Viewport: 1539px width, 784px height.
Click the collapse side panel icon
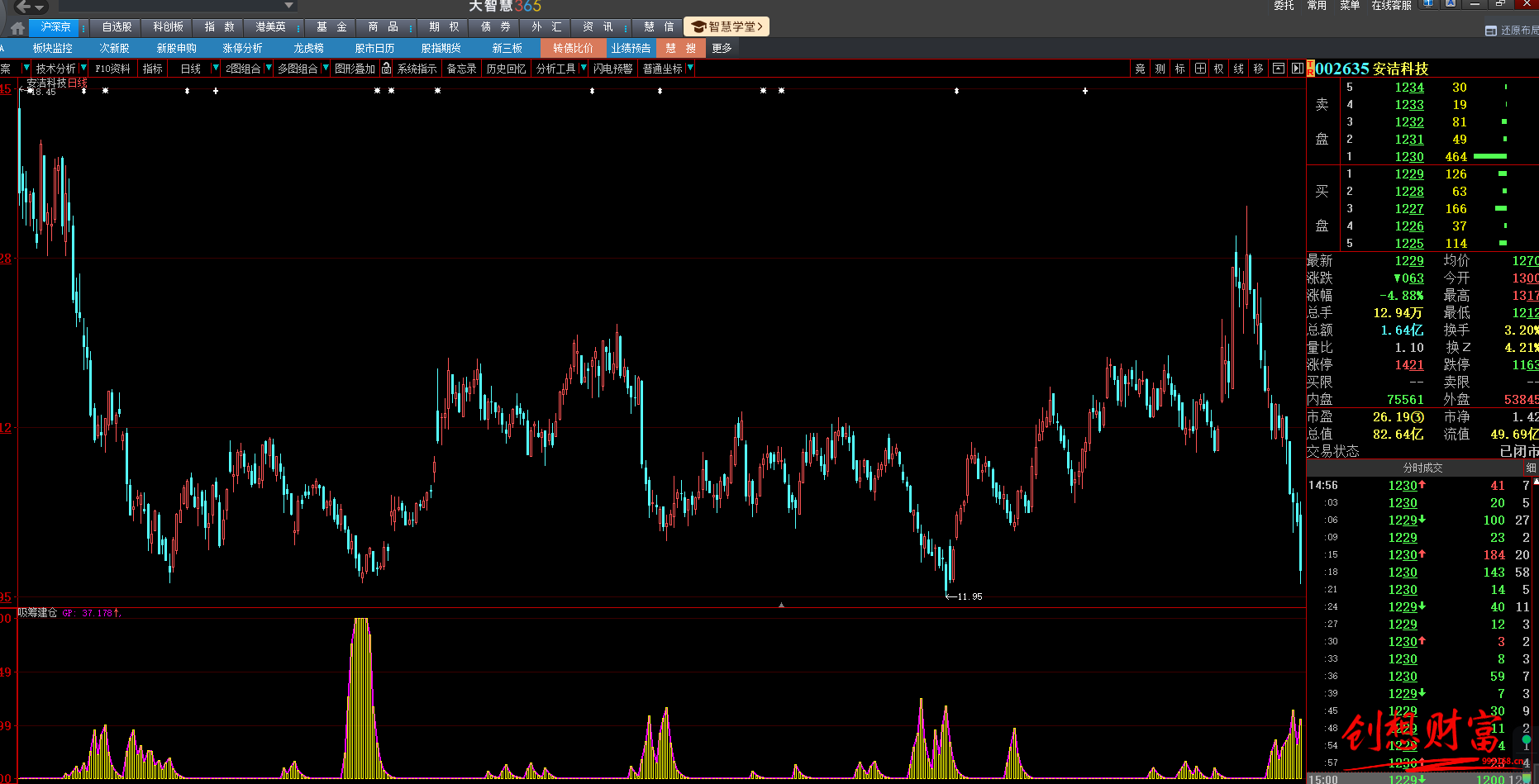[1298, 69]
